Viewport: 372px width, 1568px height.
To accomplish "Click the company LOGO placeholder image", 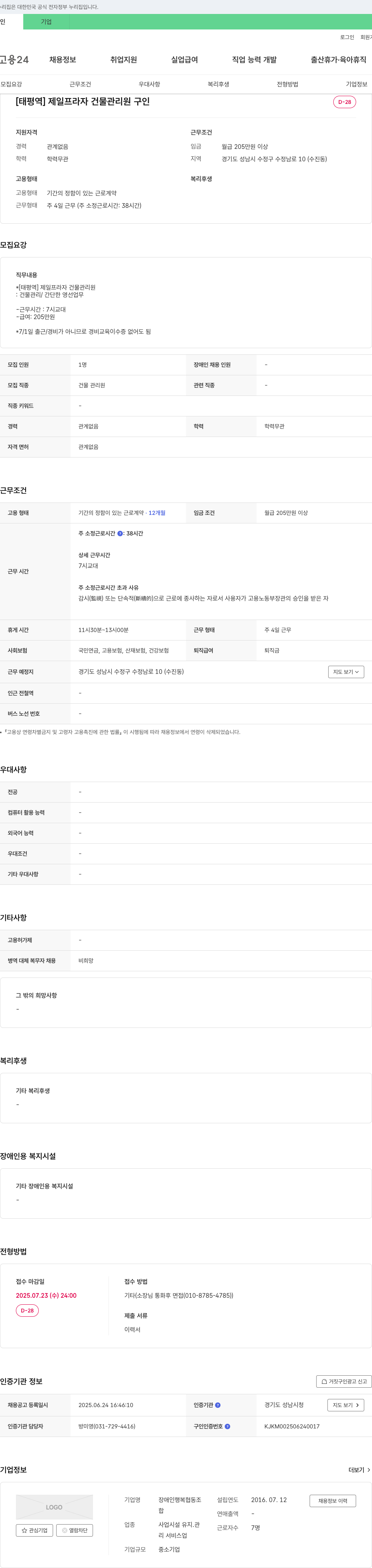I will (x=54, y=1507).
